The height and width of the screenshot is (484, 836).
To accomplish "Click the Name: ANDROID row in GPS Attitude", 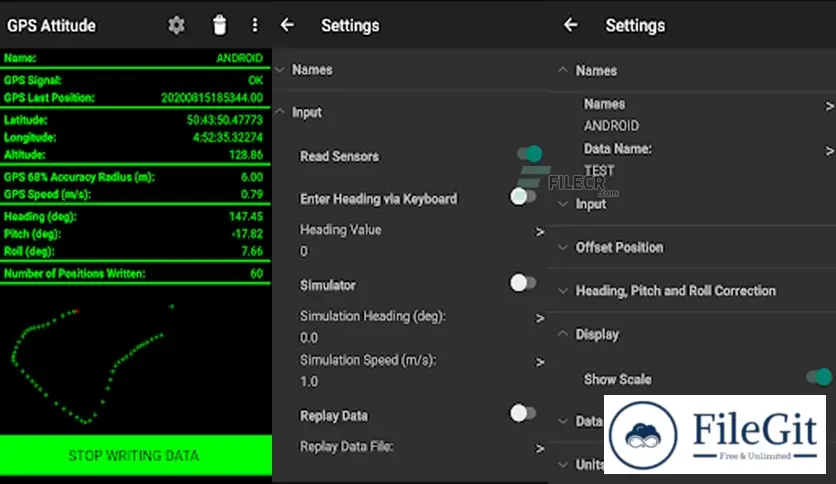I will 135,58.
